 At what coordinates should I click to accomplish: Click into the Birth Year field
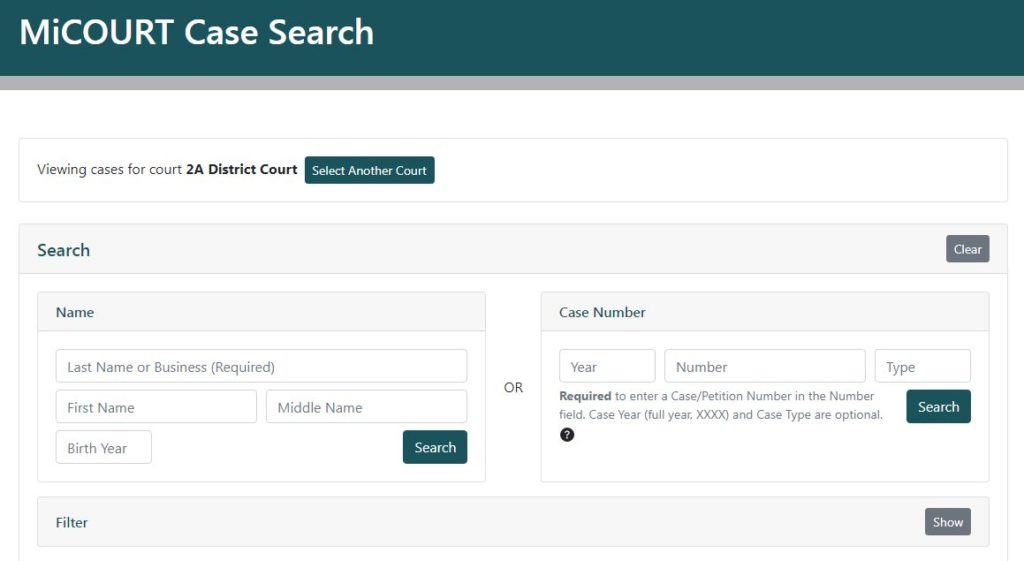(104, 447)
